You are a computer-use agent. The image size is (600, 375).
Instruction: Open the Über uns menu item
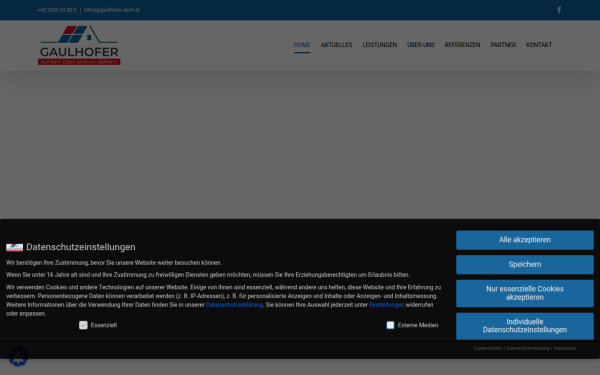tap(421, 45)
